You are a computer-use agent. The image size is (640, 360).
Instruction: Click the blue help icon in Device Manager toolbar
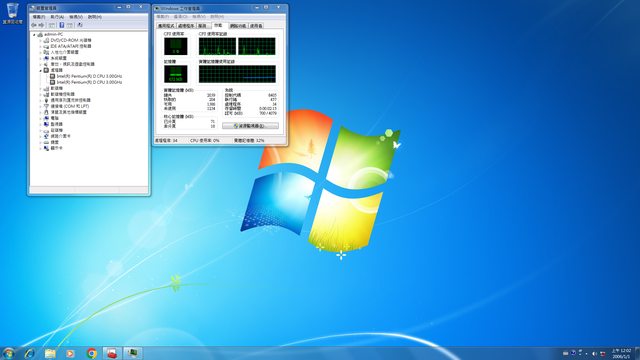click(62, 25)
